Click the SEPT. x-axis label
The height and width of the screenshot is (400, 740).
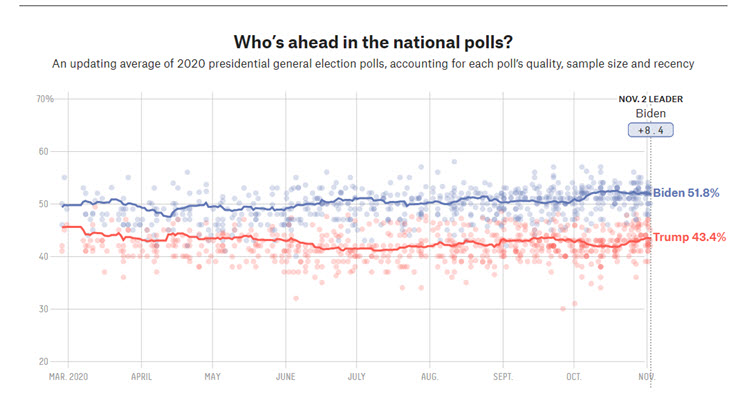(503, 378)
